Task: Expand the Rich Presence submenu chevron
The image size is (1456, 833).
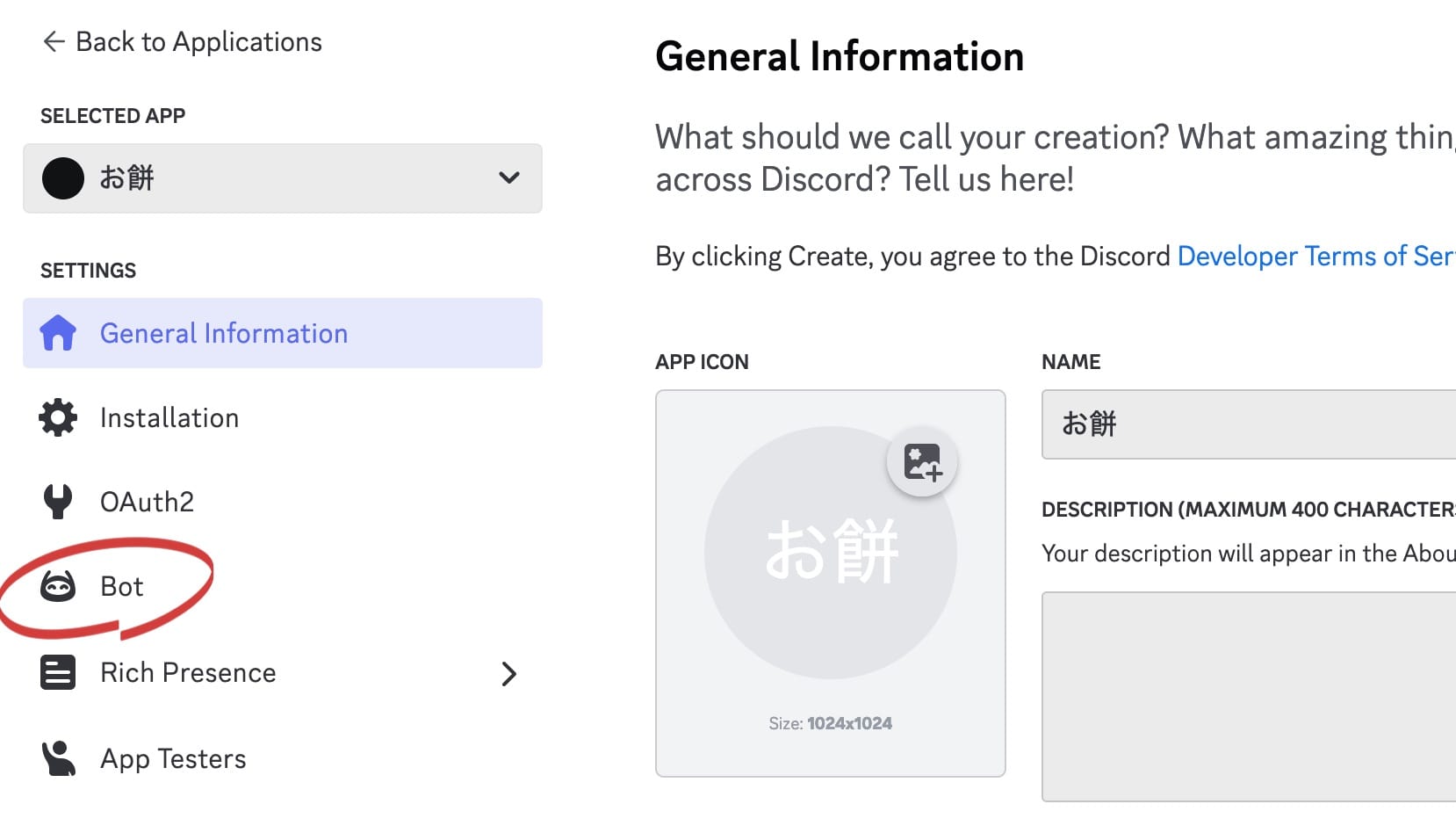Action: (509, 673)
